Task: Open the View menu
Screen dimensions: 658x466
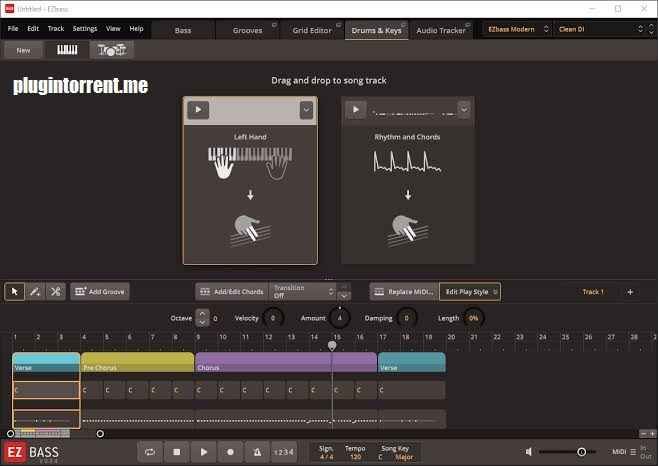Action: 113,29
